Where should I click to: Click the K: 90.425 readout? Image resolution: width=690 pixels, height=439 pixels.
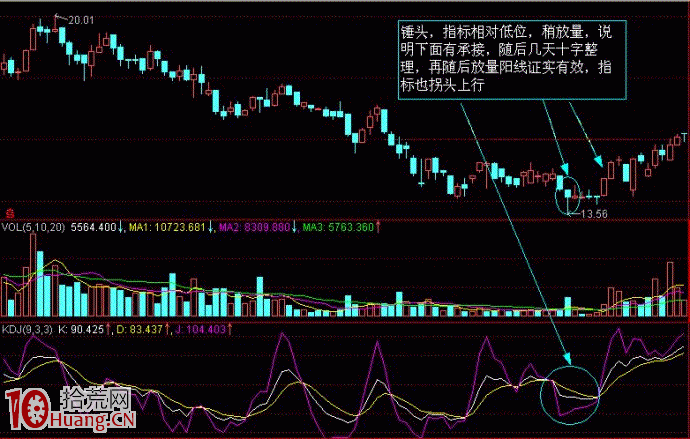pos(81,329)
